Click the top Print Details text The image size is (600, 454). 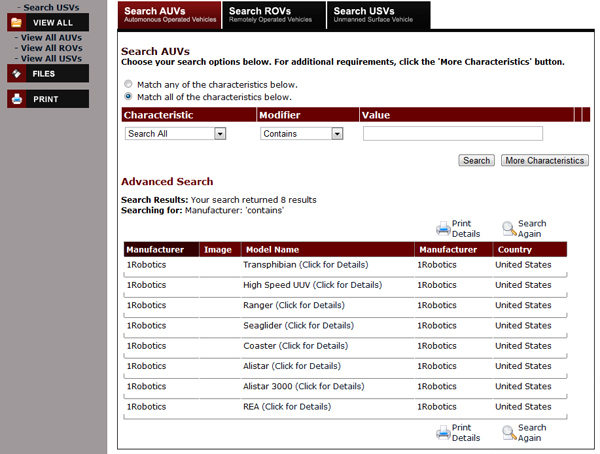pyautogui.click(x=466, y=229)
